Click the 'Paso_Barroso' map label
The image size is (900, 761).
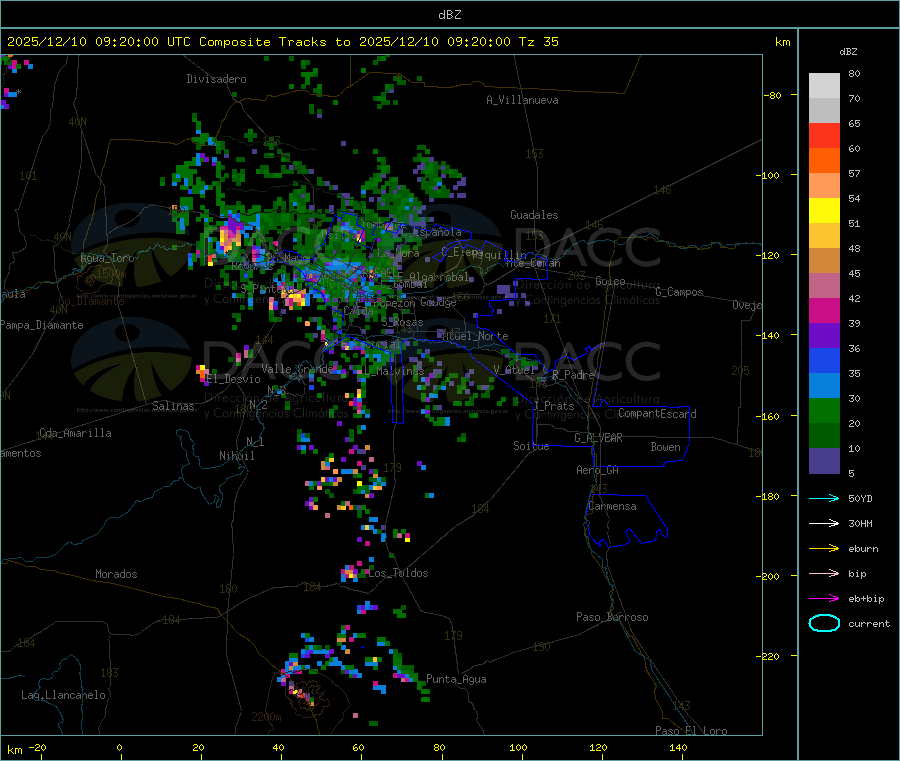tap(612, 617)
